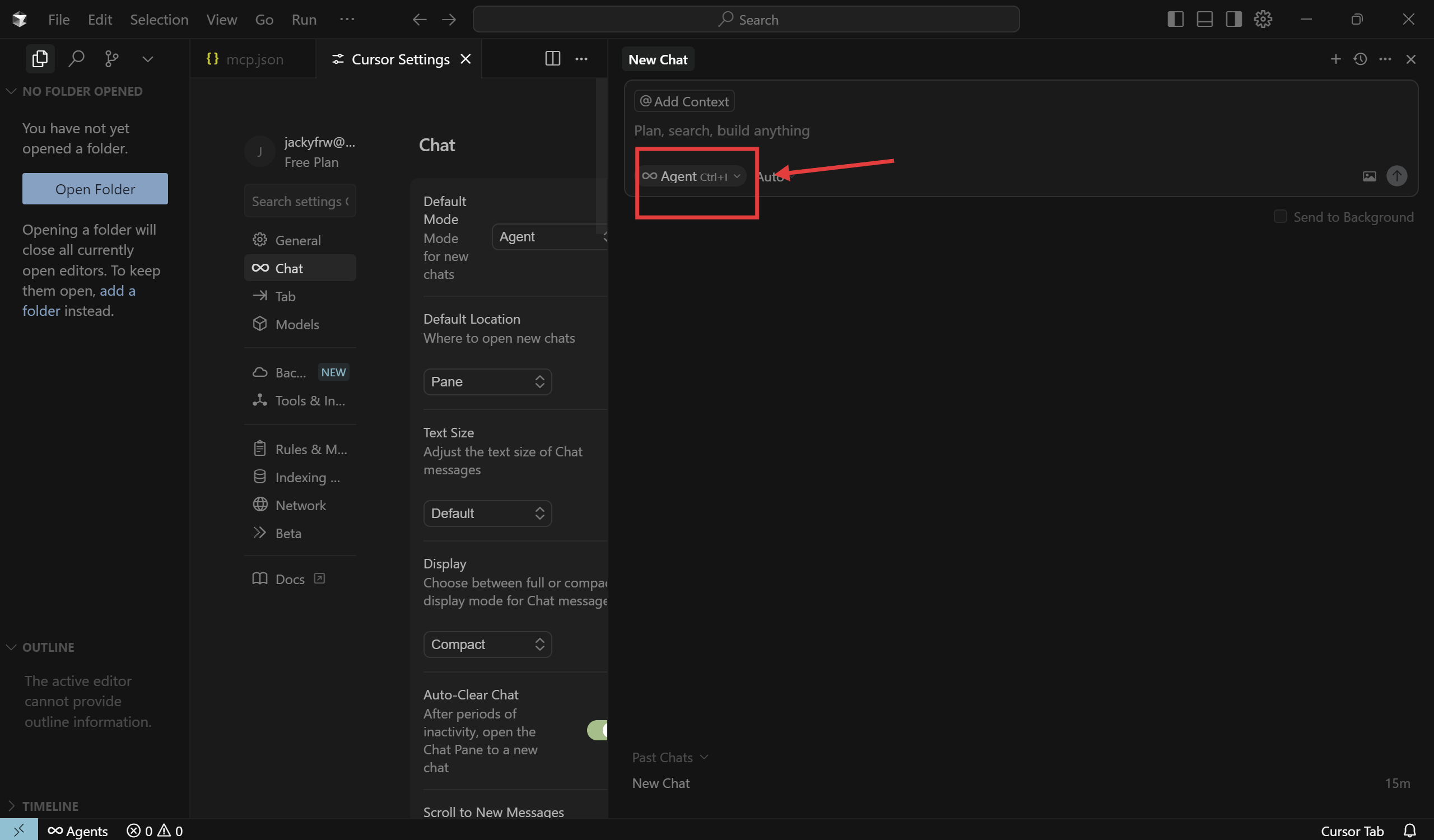The height and width of the screenshot is (840, 1434).
Task: Go back with the left arrow
Action: 420,20
